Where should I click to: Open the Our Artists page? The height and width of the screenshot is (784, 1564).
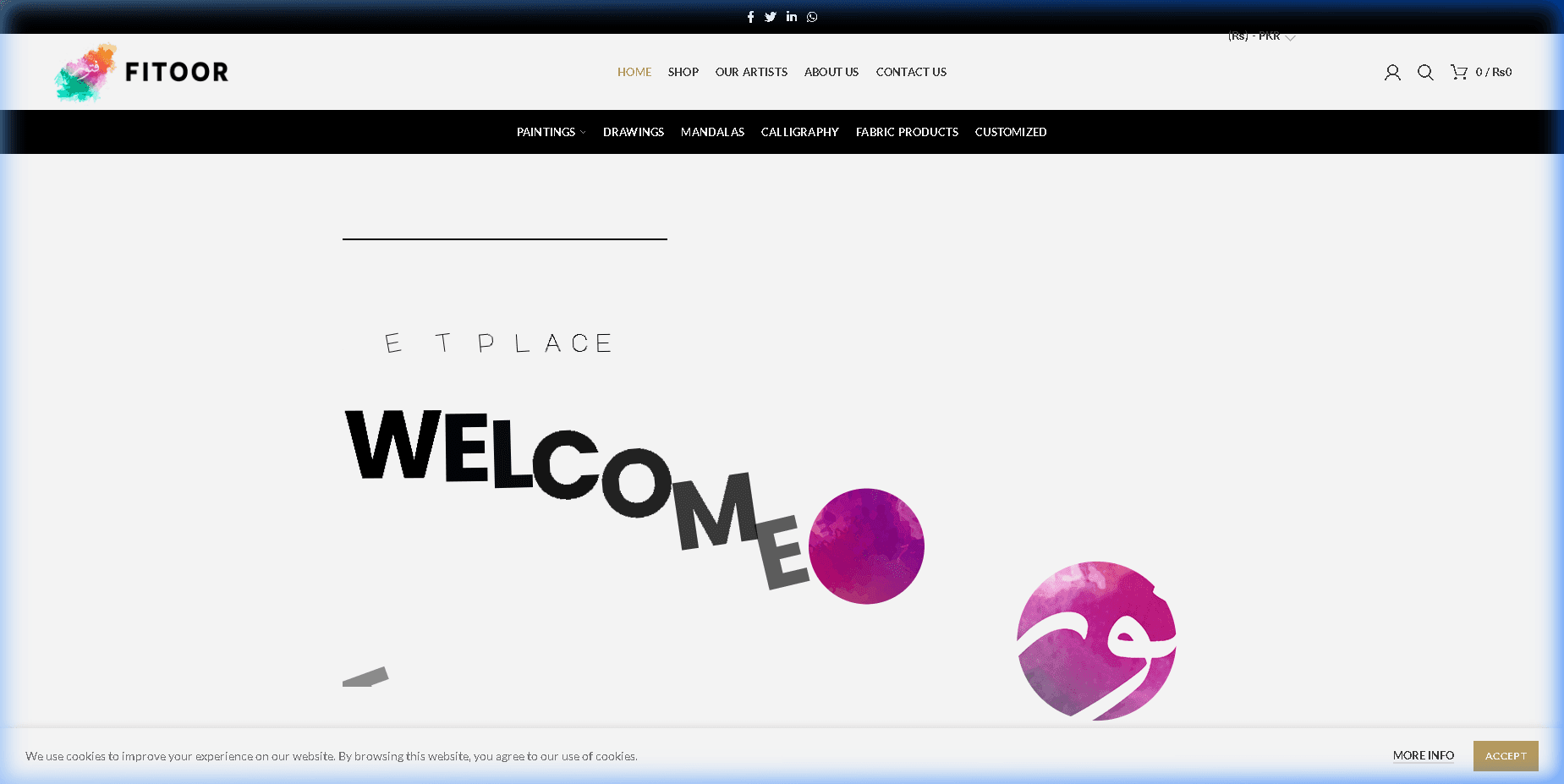751,72
